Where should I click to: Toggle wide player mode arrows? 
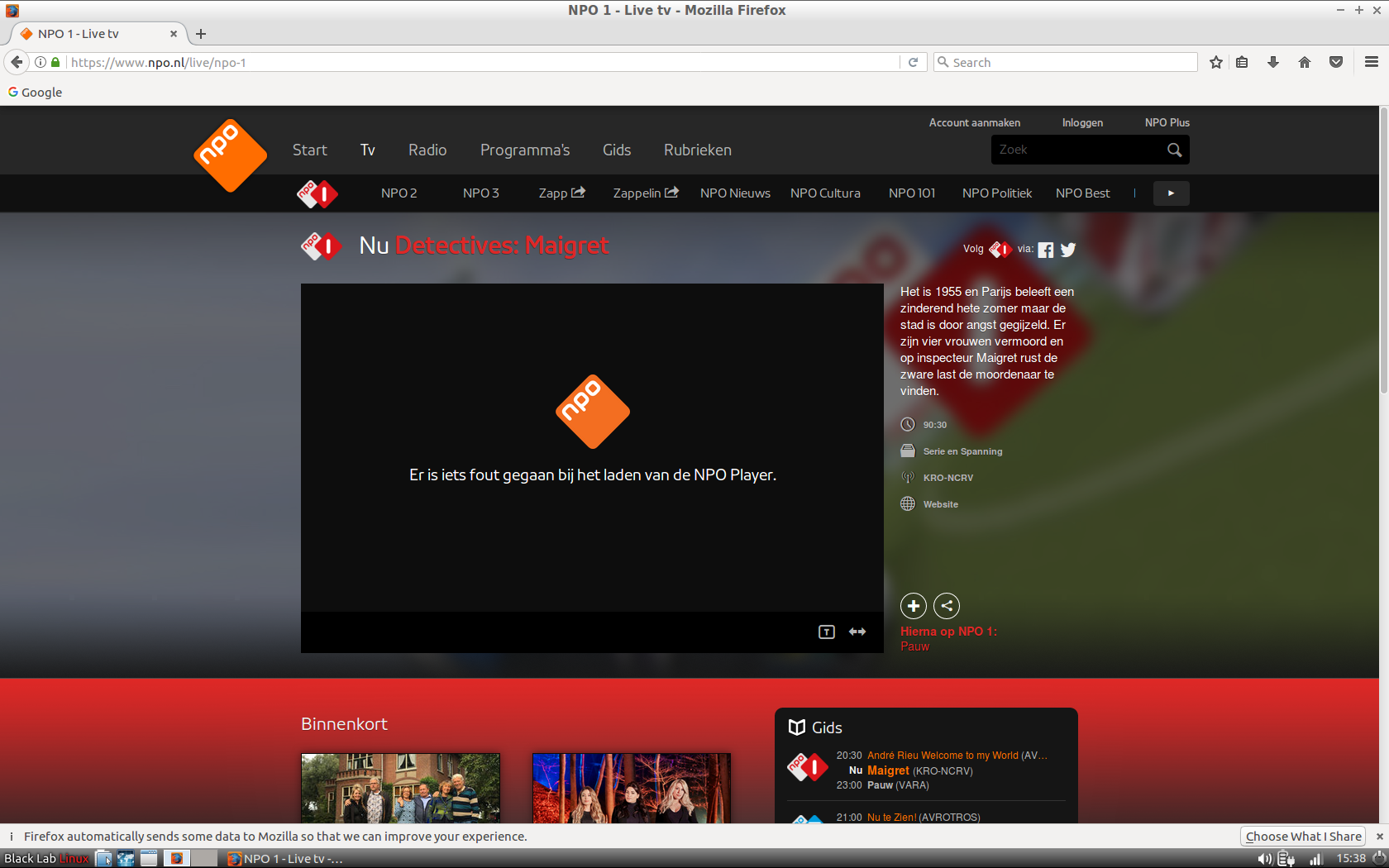[857, 632]
